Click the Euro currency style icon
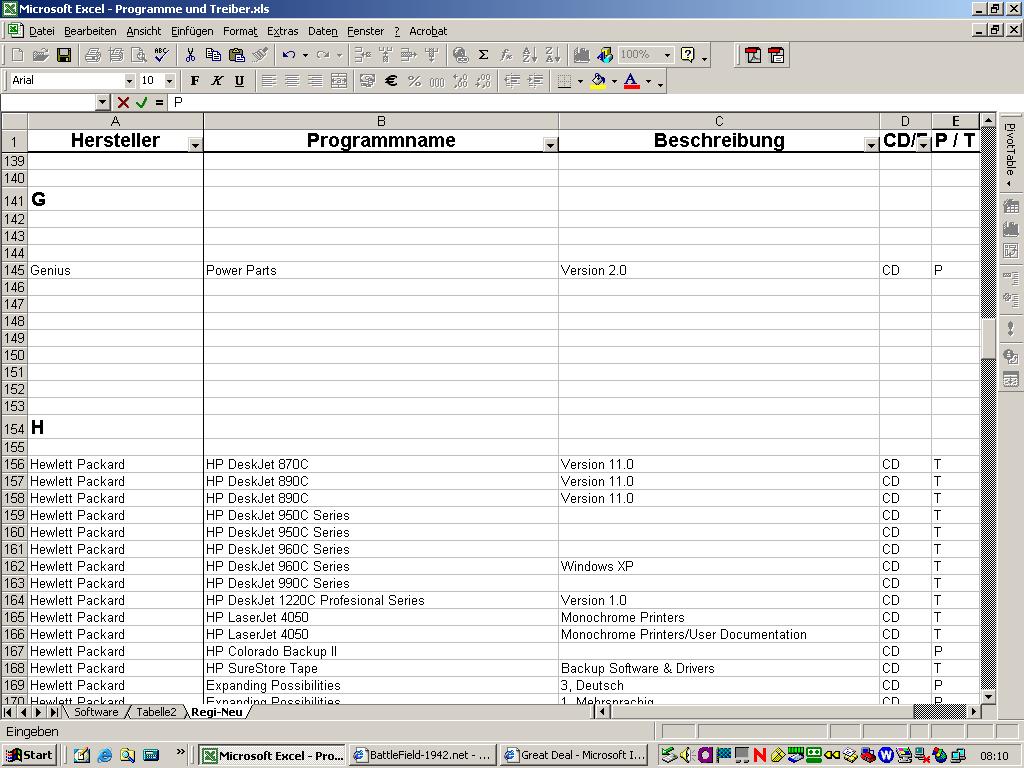1024x768 pixels. [391, 81]
